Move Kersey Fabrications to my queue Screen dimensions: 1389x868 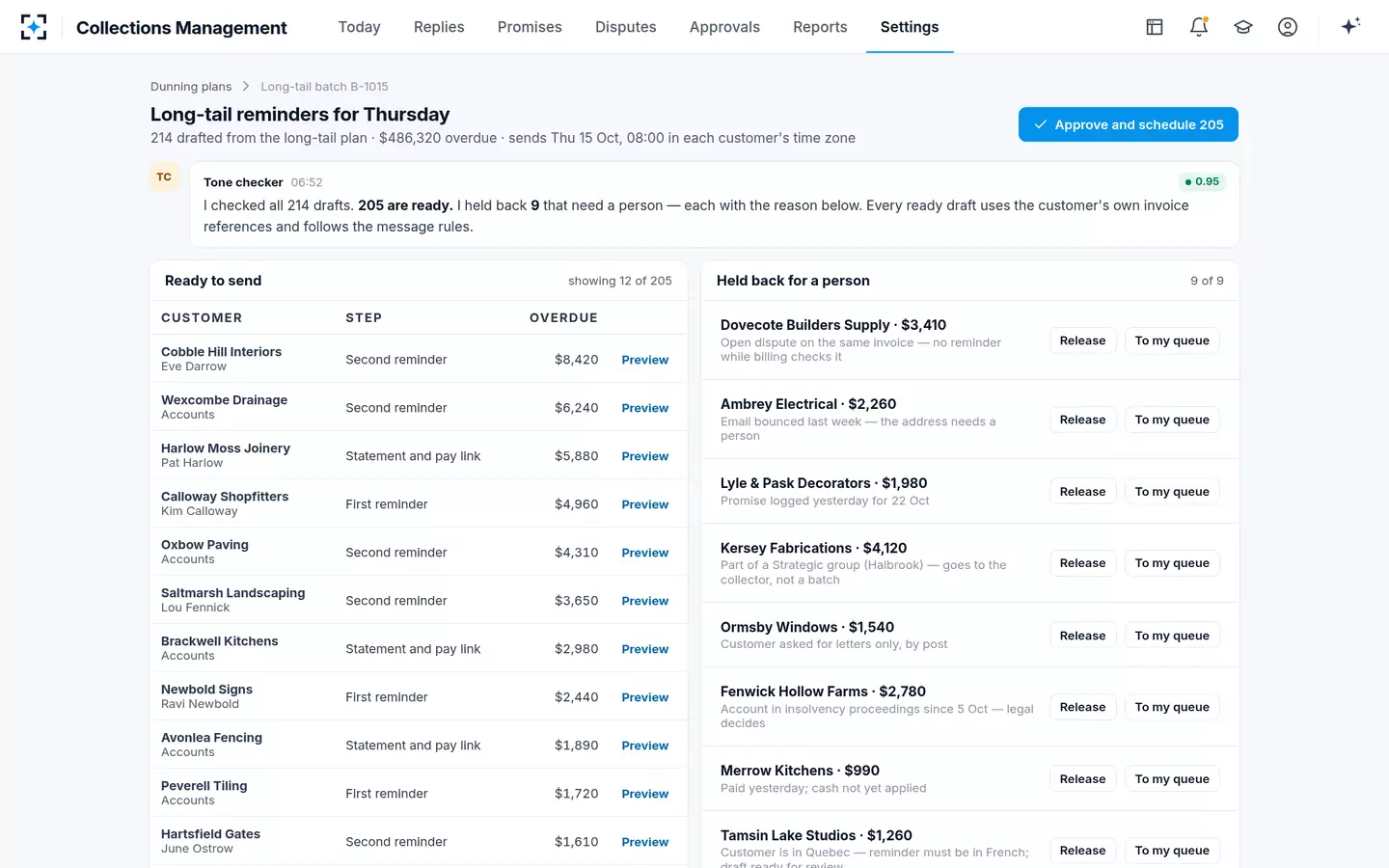click(1172, 563)
